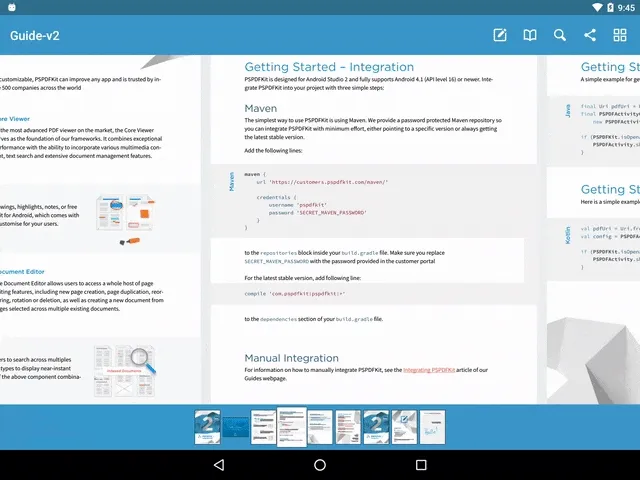Open the thumbnail grid view
The image size is (640, 480).
620,36
